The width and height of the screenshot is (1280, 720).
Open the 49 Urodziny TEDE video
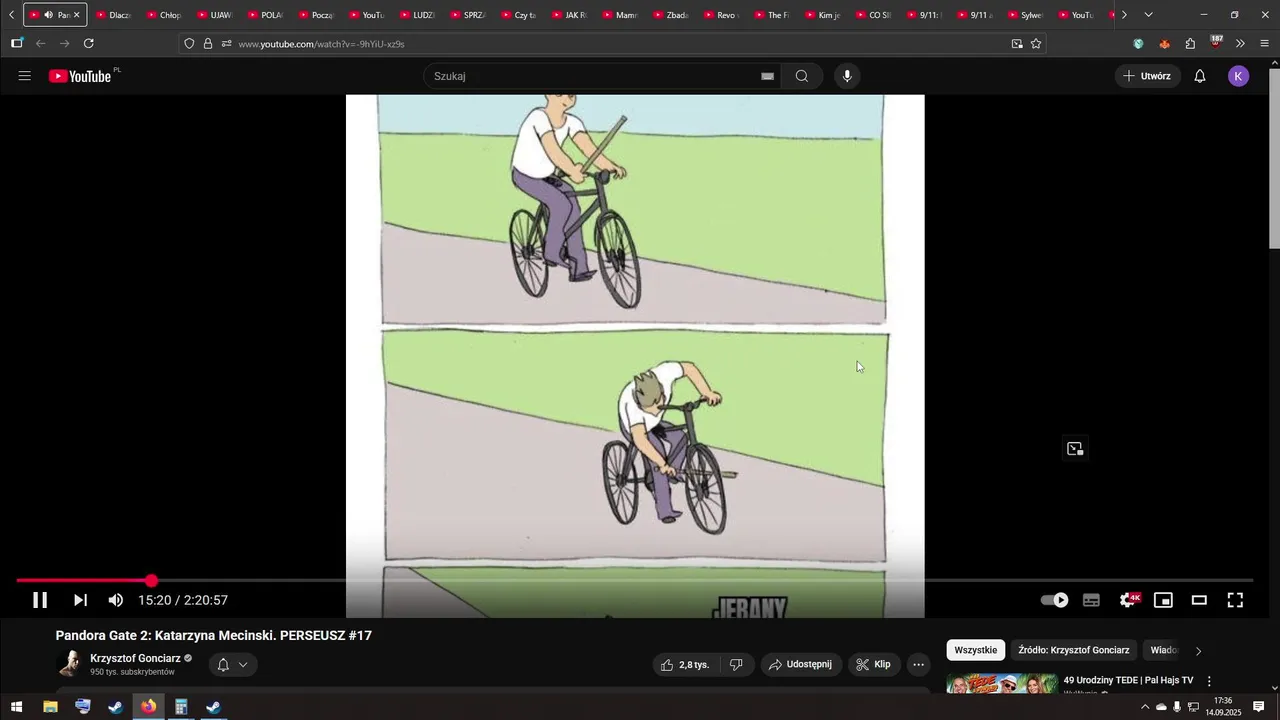pyautogui.click(x=1128, y=680)
